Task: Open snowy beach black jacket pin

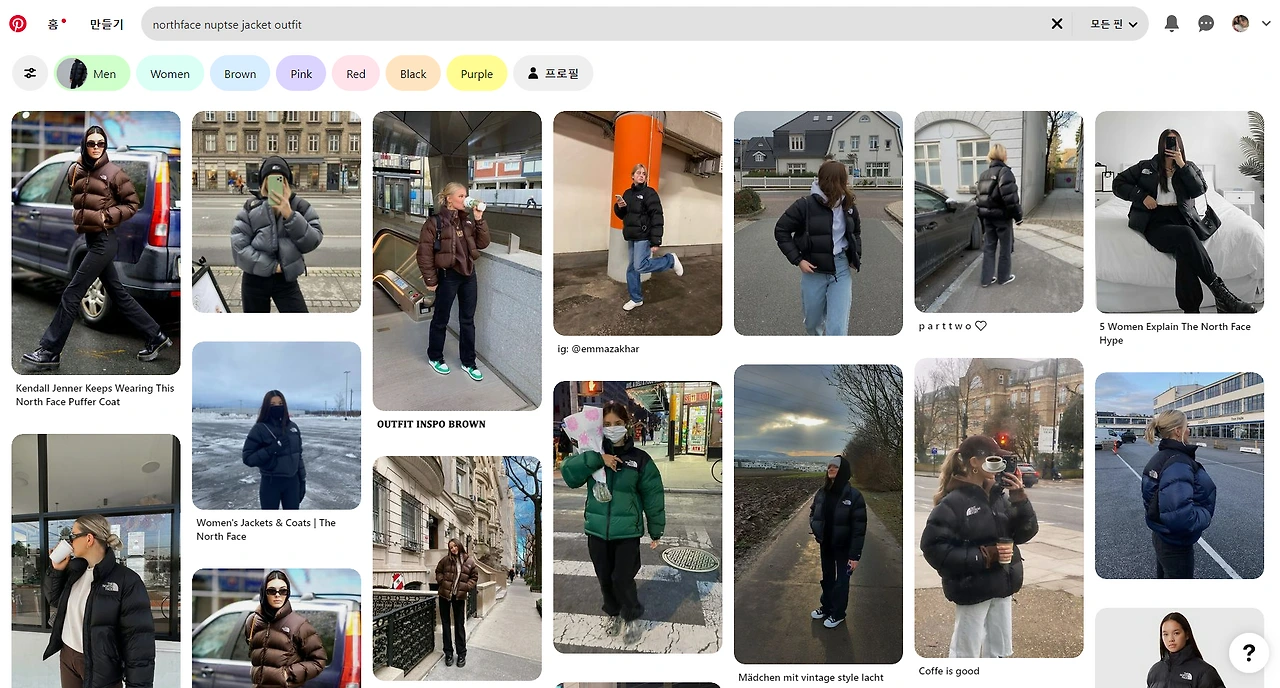Action: [x=276, y=426]
